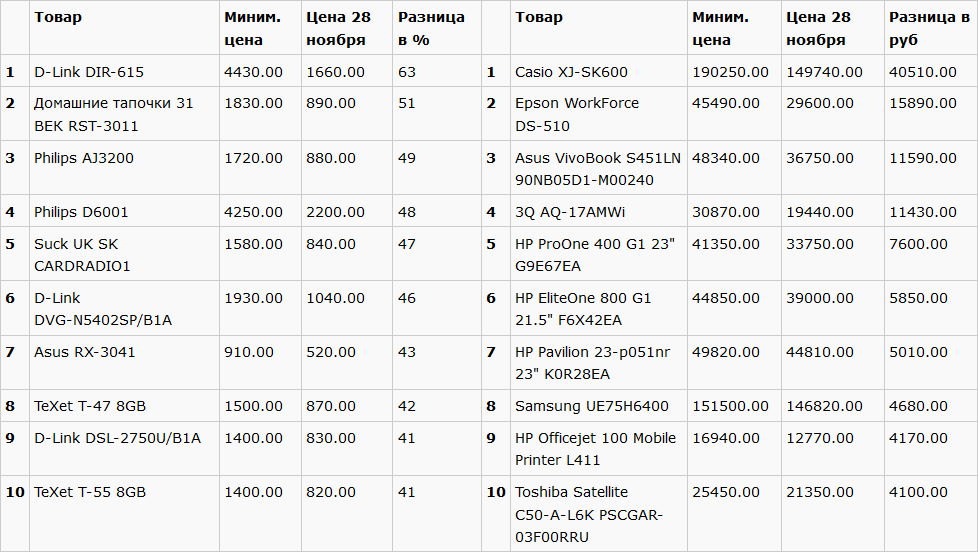Select the TeXet T-47 8GB row

(x=489, y=405)
